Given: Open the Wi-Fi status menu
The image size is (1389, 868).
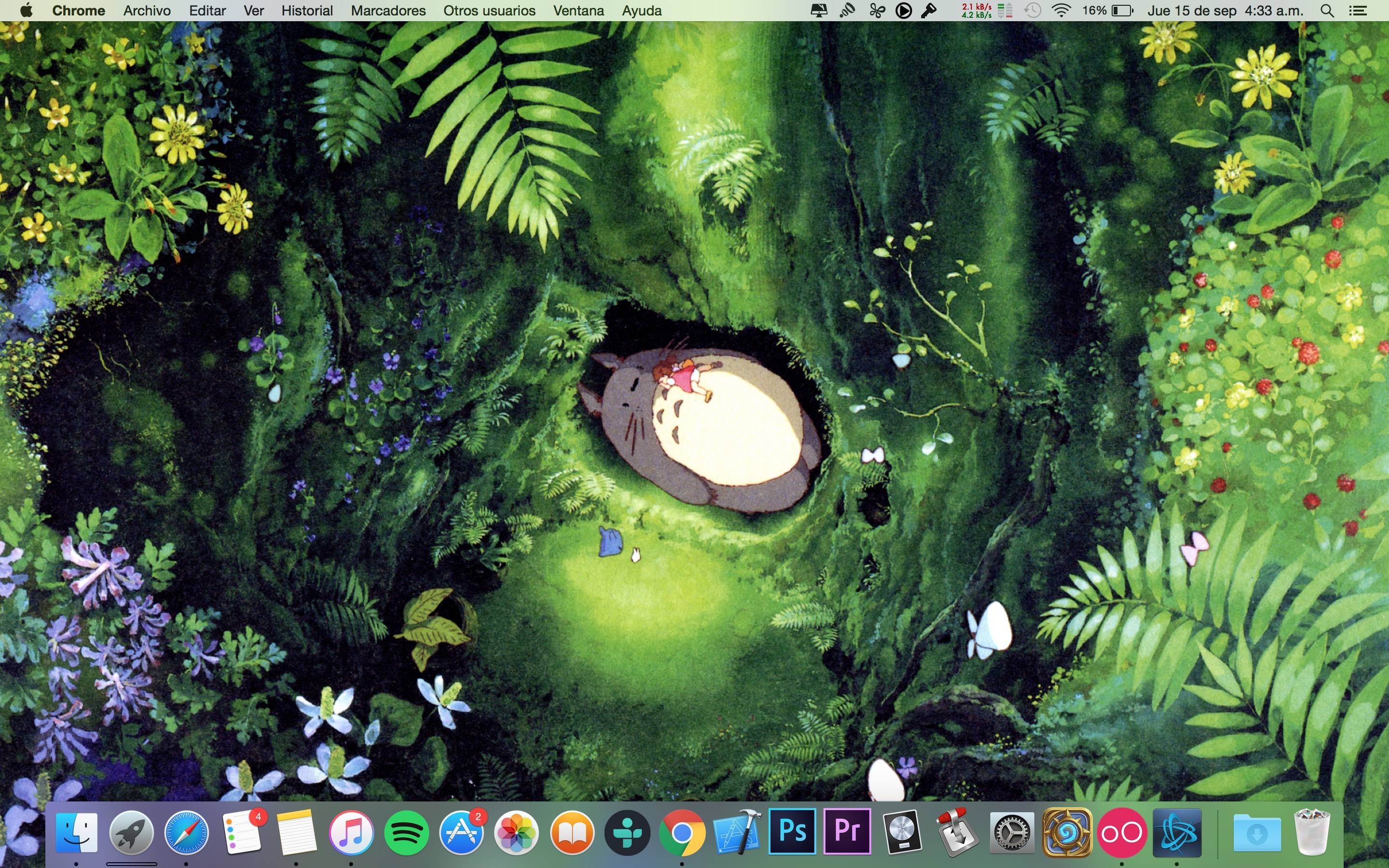Looking at the screenshot, I should 1062,10.
